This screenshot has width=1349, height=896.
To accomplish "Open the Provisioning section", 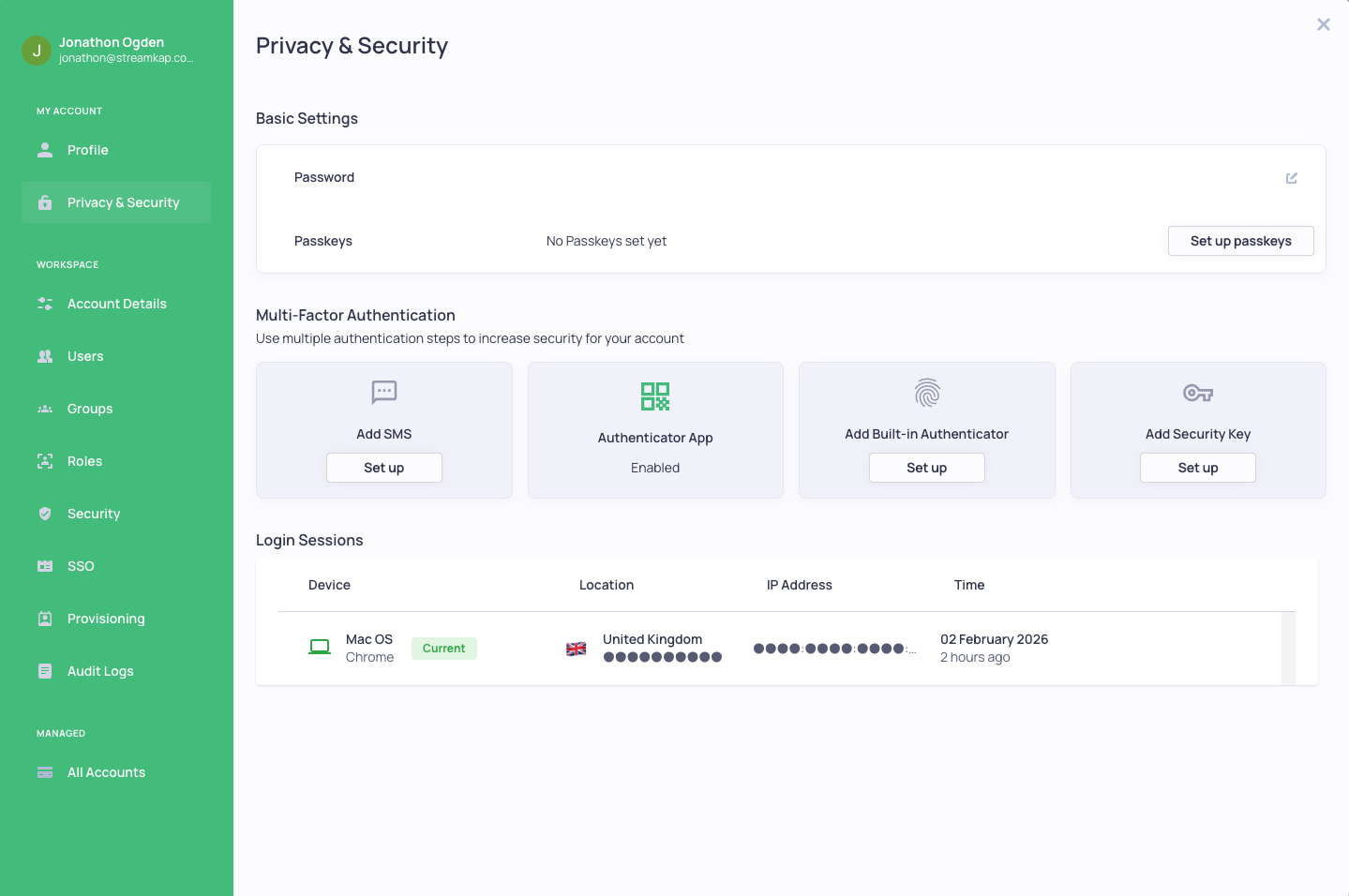I will click(x=105, y=618).
